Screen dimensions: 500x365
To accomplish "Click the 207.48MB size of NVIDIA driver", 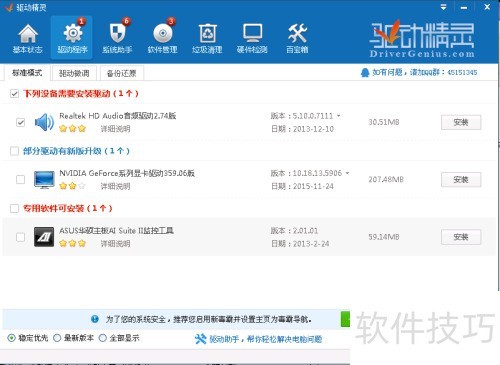I will [386, 179].
